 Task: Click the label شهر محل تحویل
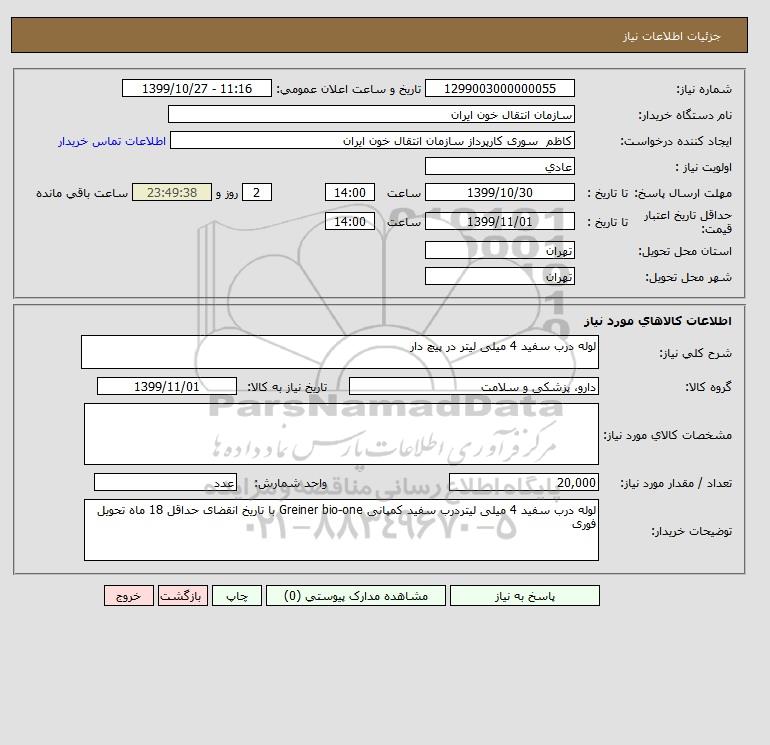pyautogui.click(x=688, y=277)
